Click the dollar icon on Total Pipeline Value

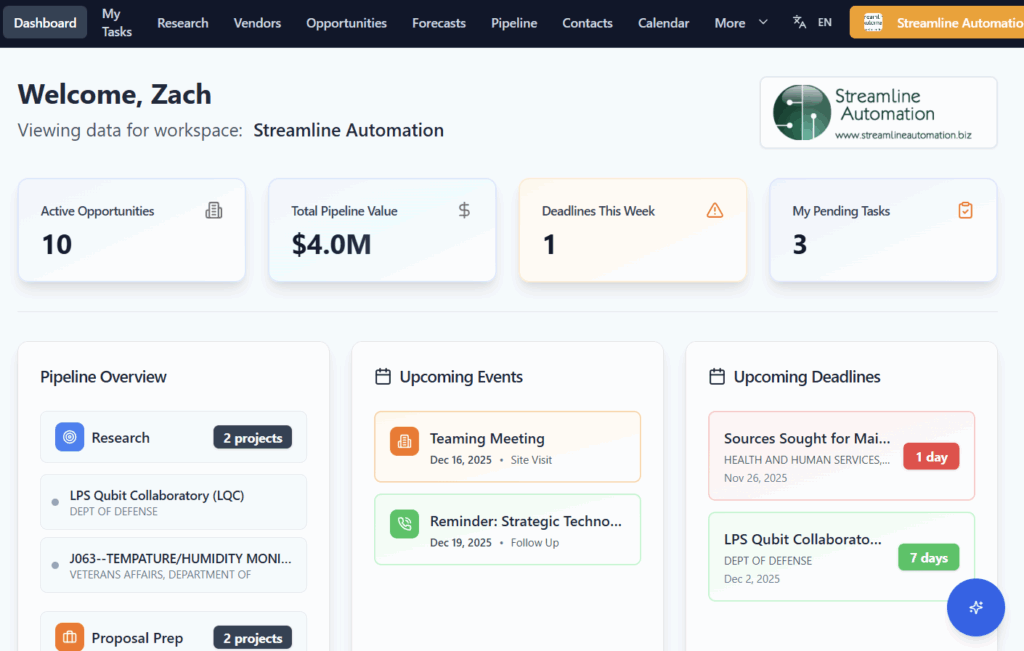click(464, 210)
